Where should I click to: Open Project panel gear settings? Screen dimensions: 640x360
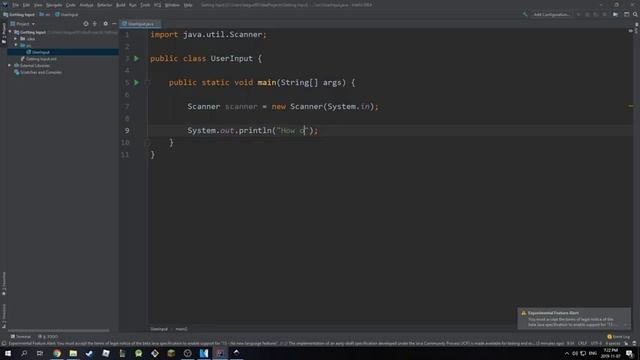105,24
